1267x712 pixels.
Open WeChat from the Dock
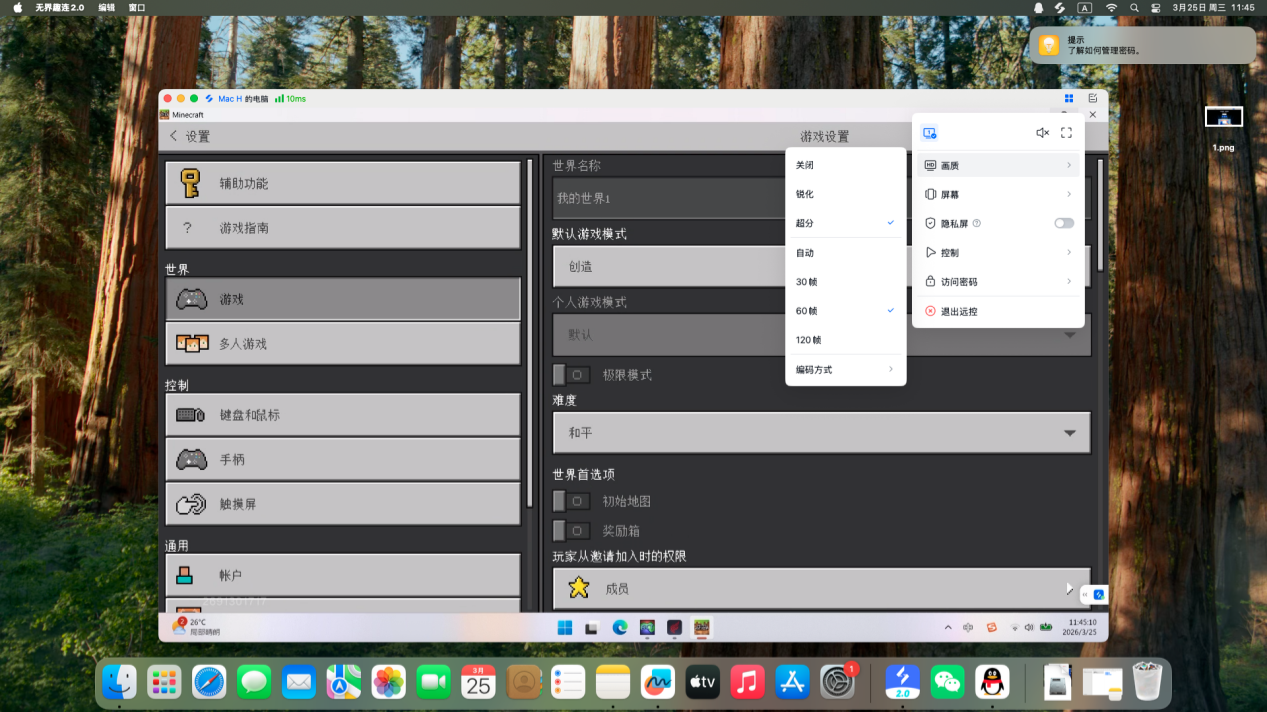click(x=947, y=681)
